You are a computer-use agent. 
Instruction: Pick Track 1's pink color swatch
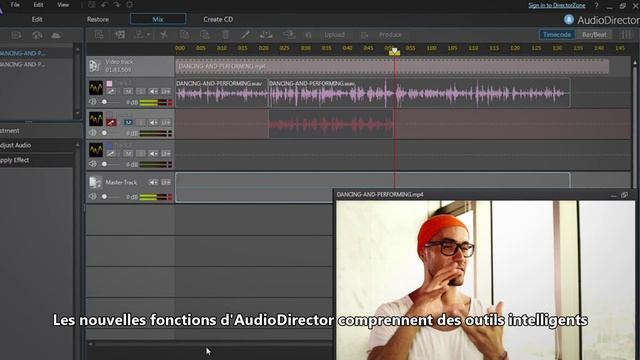coord(109,83)
